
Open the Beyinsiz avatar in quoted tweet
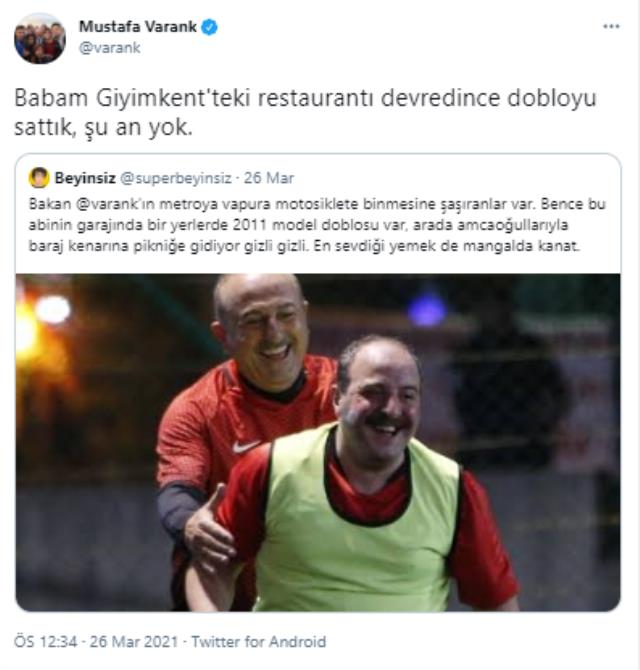(x=39, y=178)
